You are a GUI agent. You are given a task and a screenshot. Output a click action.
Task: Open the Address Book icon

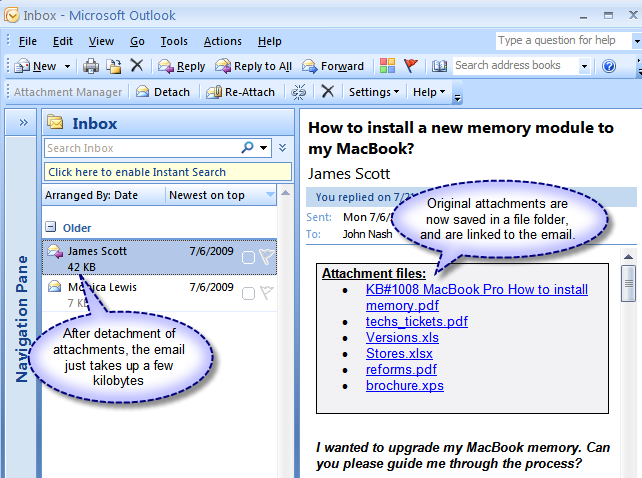pyautogui.click(x=439, y=66)
